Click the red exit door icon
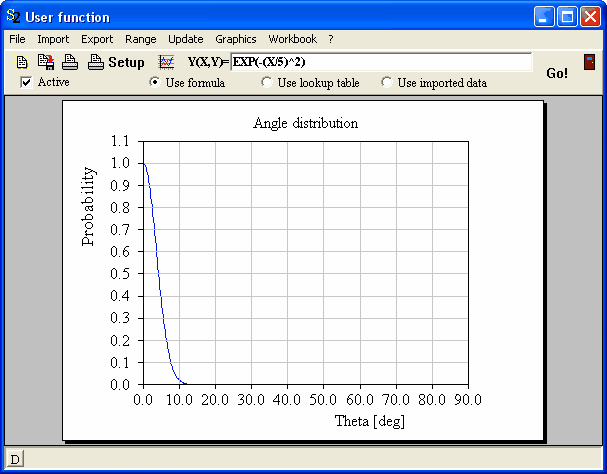Viewport: 607px width, 474px height. click(589, 62)
